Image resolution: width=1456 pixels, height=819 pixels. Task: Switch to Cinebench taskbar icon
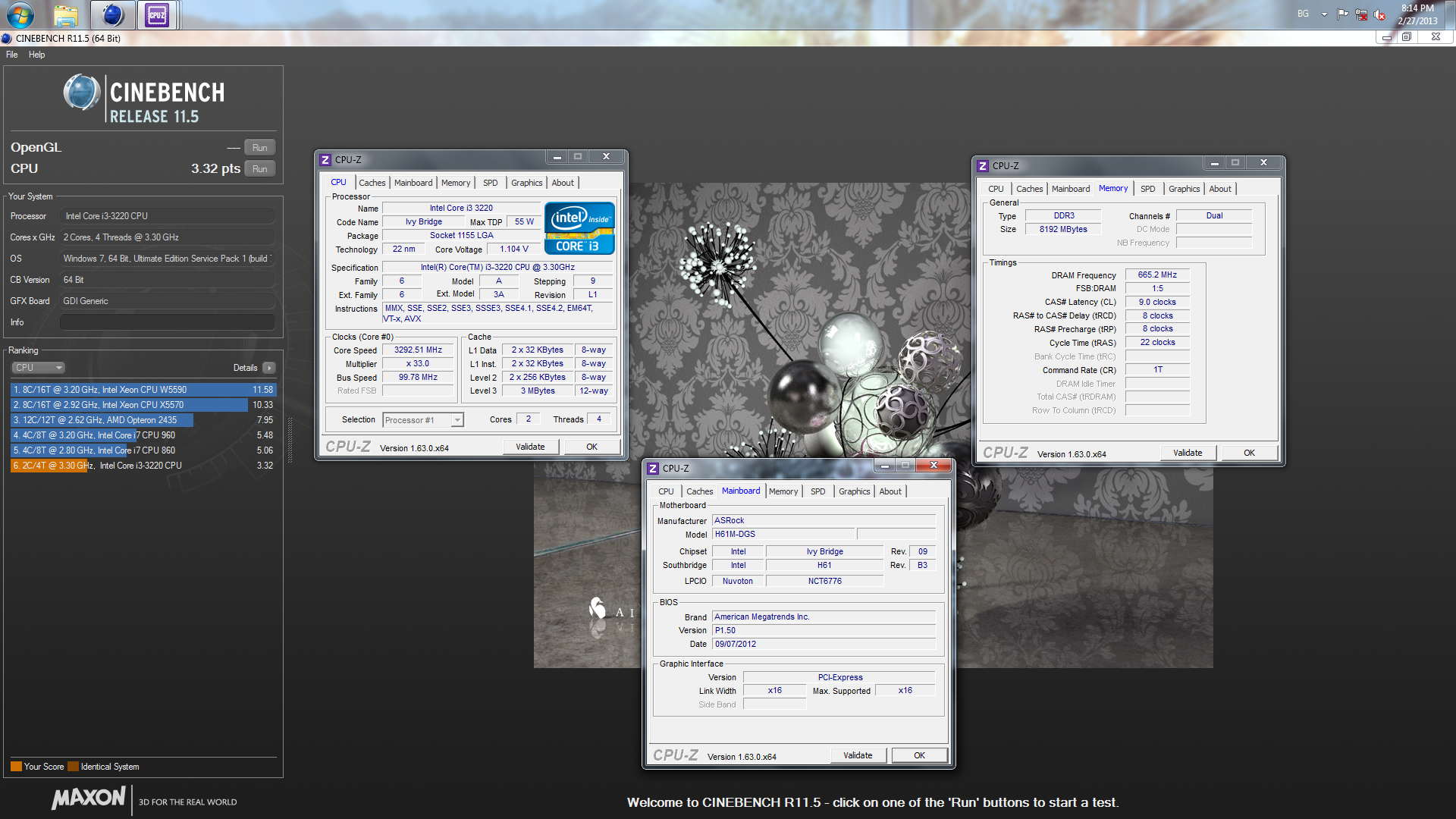coord(112,14)
